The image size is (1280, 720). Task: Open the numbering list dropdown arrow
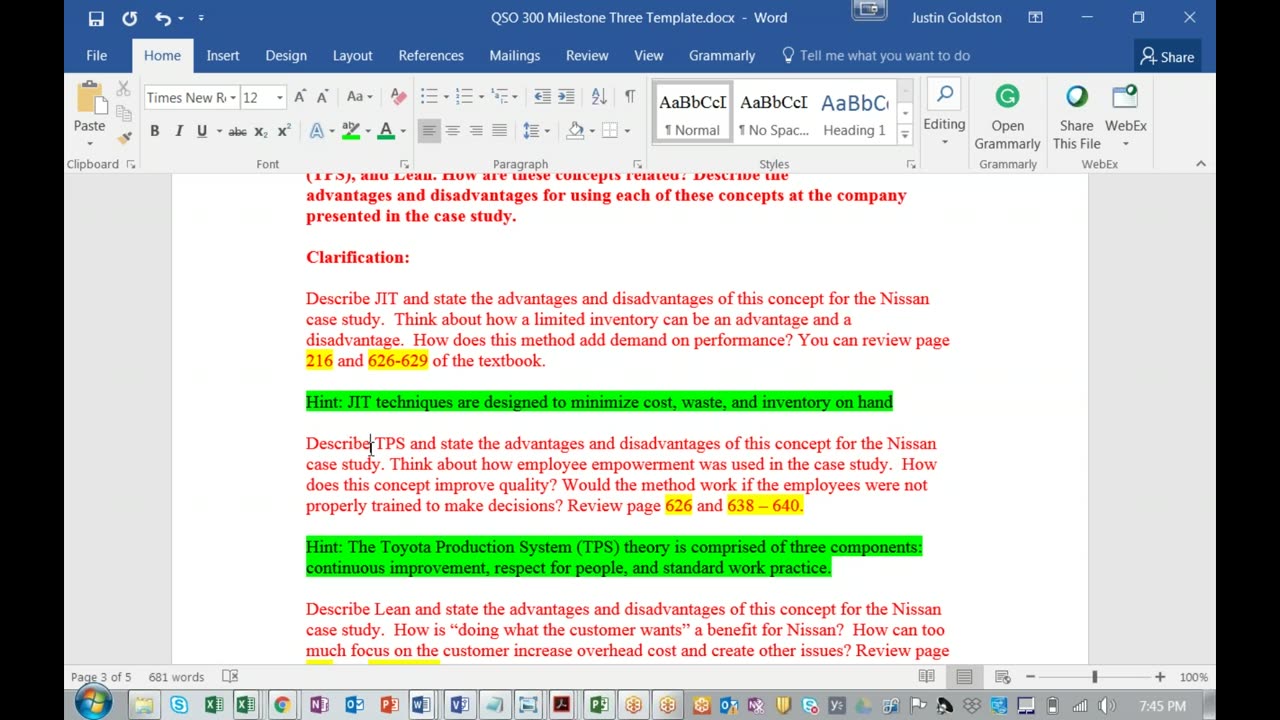[x=481, y=97]
